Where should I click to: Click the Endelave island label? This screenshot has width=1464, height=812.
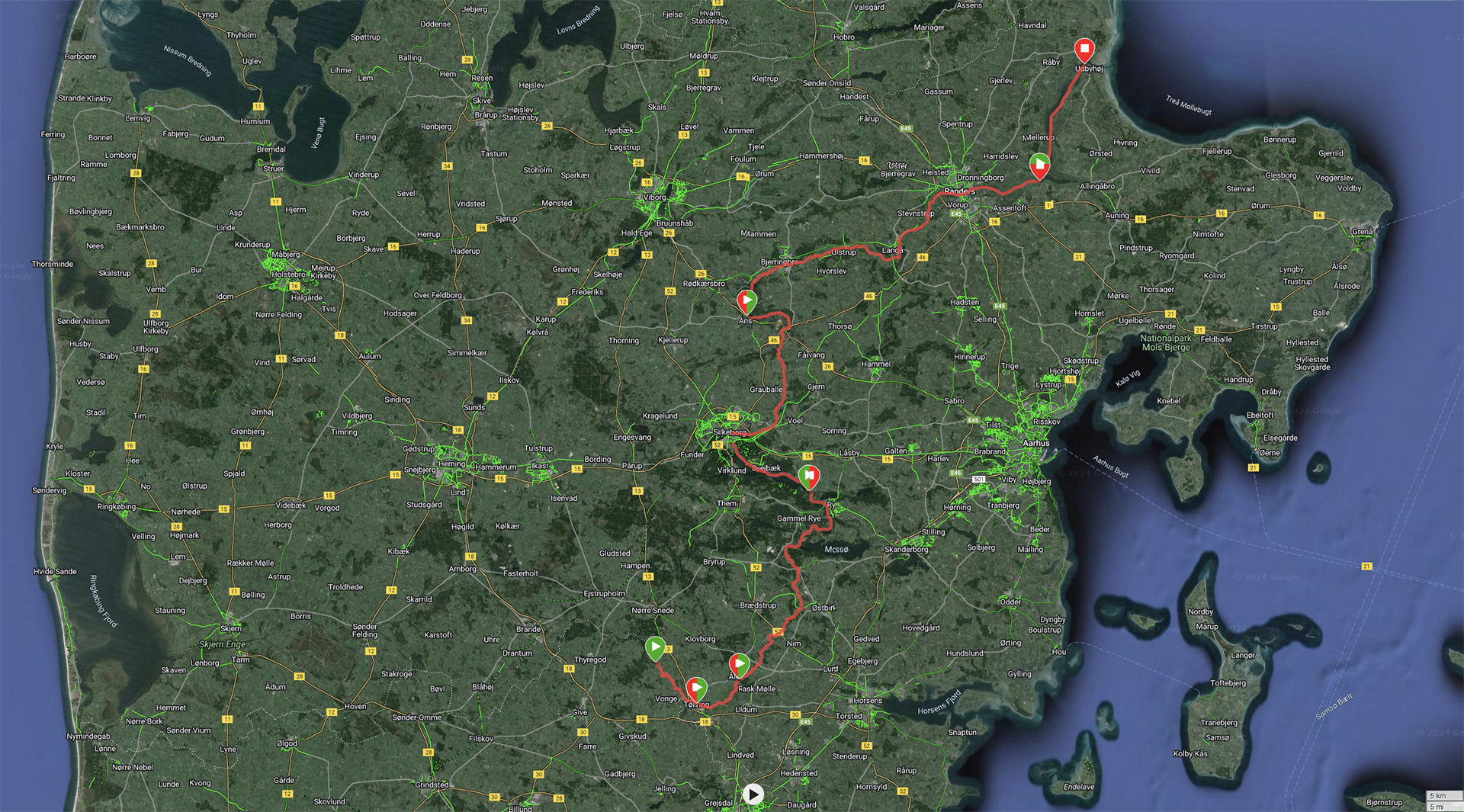[1079, 787]
